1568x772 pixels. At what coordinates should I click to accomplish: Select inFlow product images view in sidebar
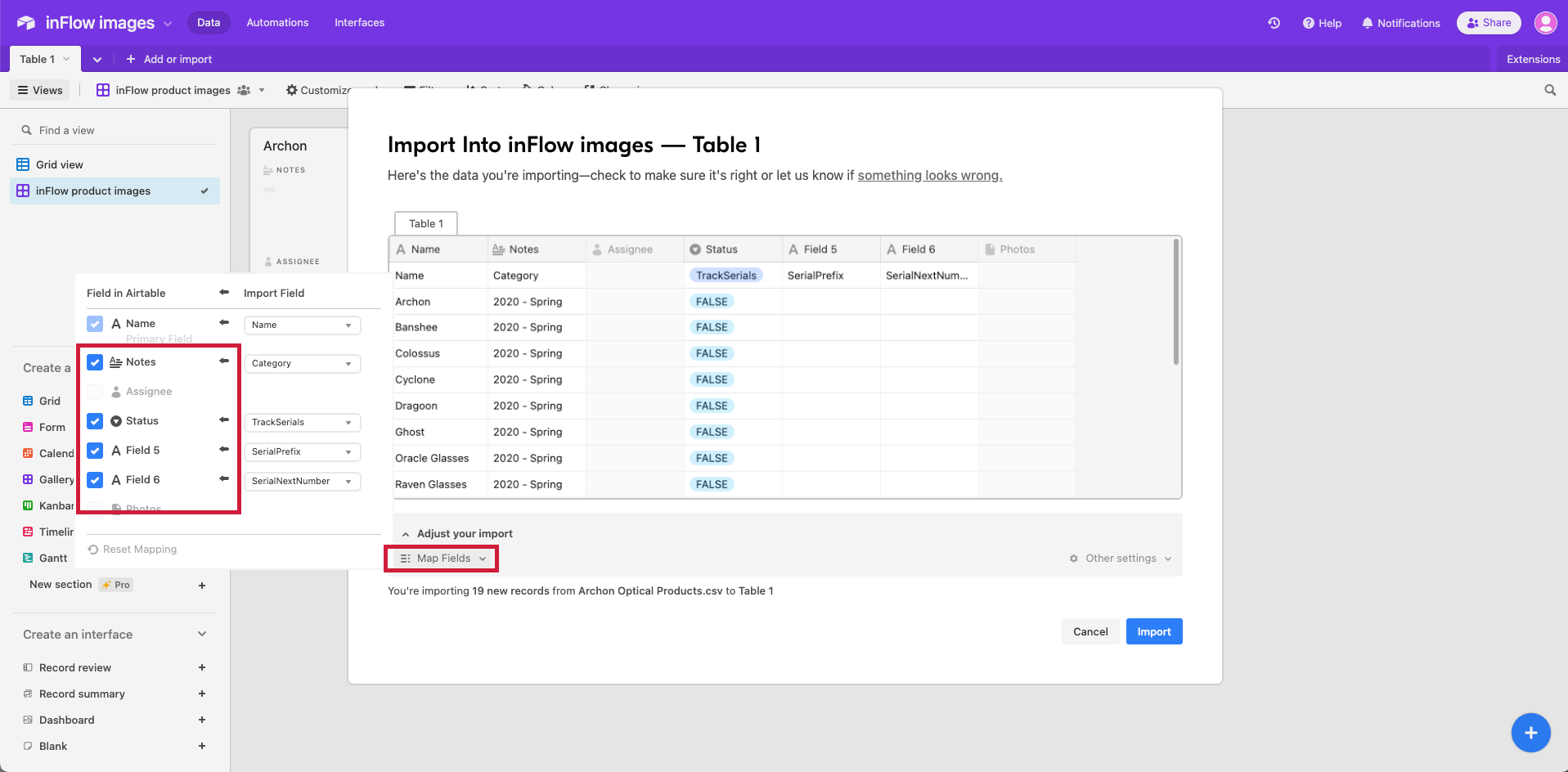115,191
